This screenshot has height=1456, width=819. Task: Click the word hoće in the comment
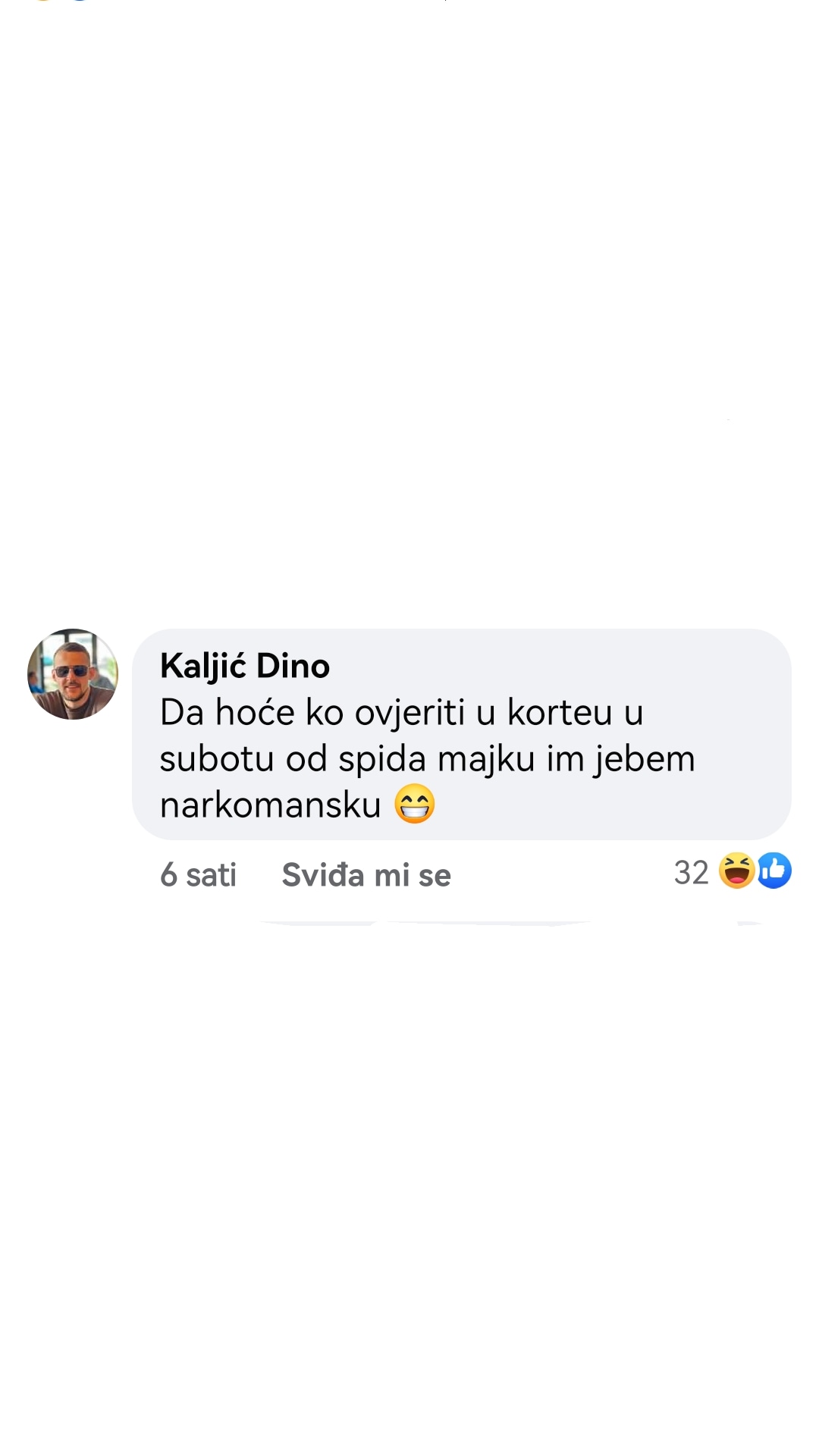point(255,713)
